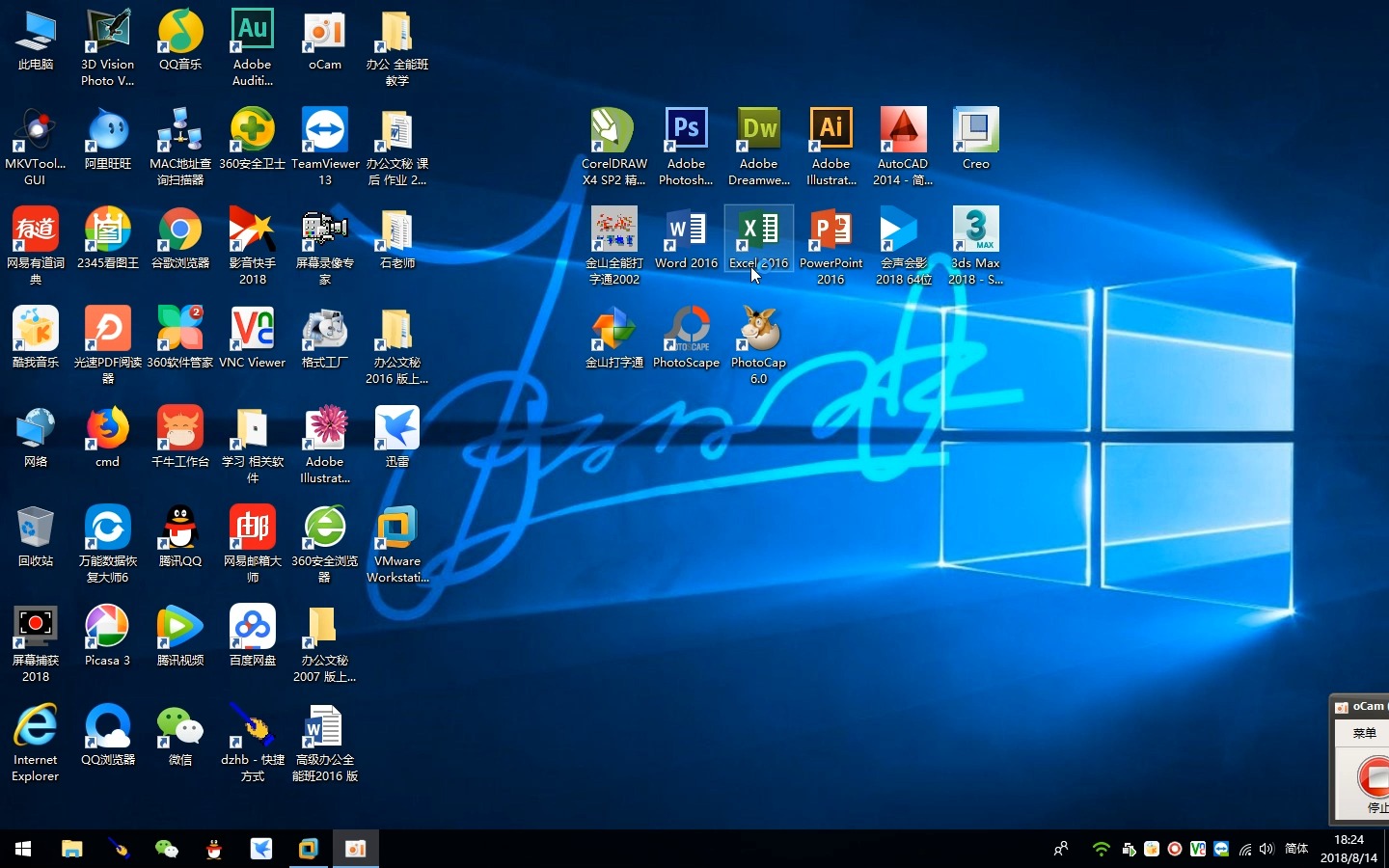Select the 影音快手 2018 icon

(x=252, y=246)
